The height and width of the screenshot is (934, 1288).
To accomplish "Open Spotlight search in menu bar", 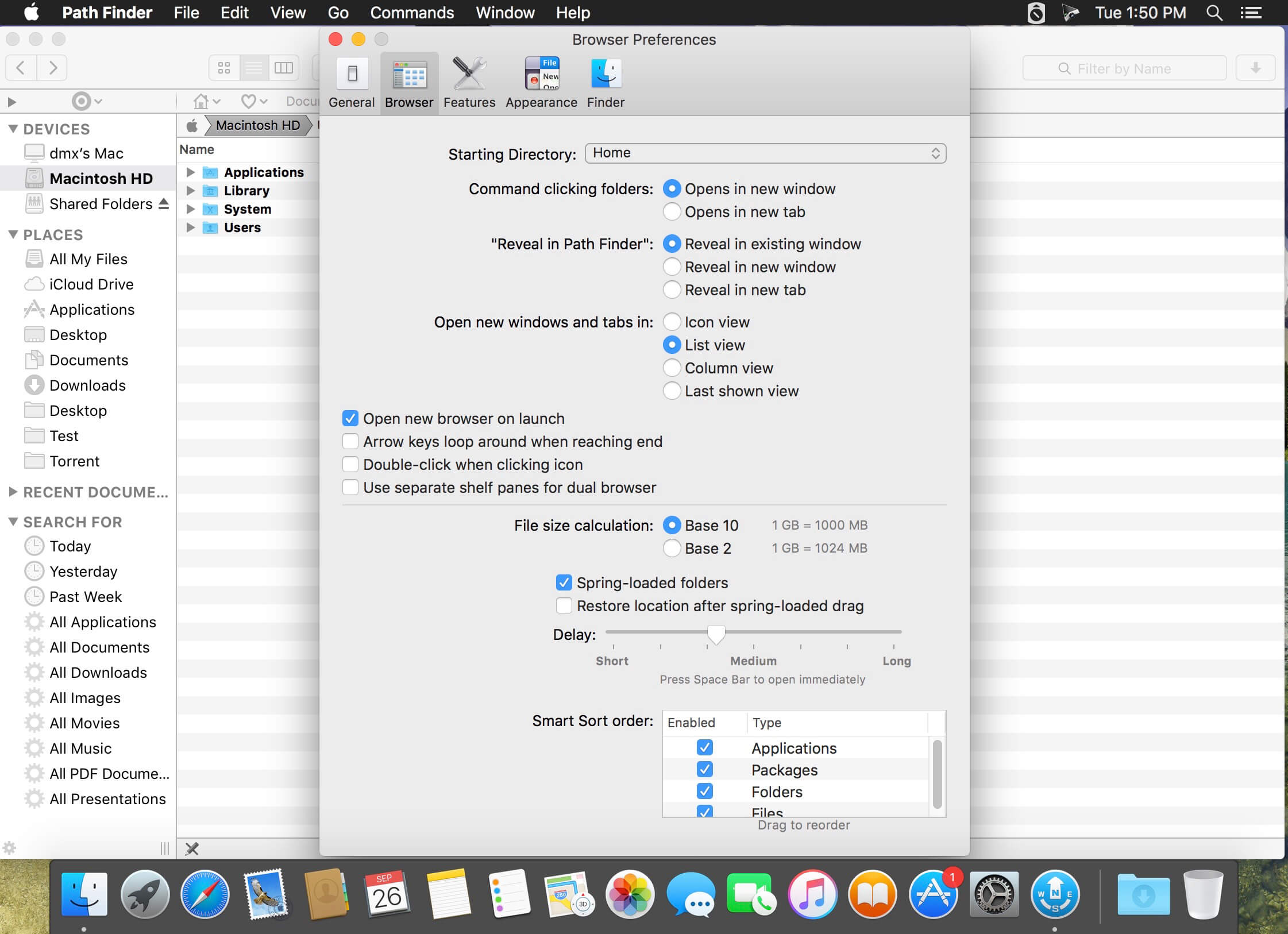I will tap(1214, 13).
